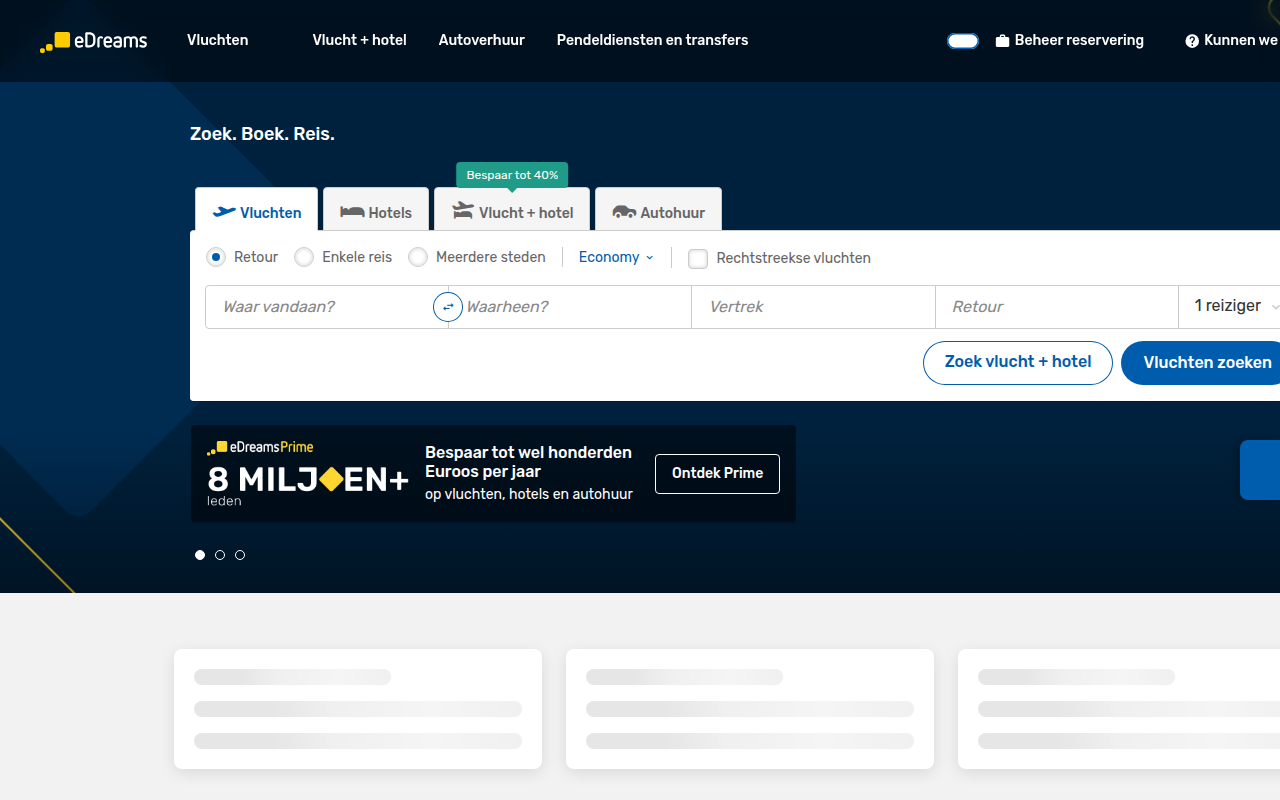Click the Zoek. Boek. Reis. heading
The image size is (1280, 800).
click(x=262, y=134)
